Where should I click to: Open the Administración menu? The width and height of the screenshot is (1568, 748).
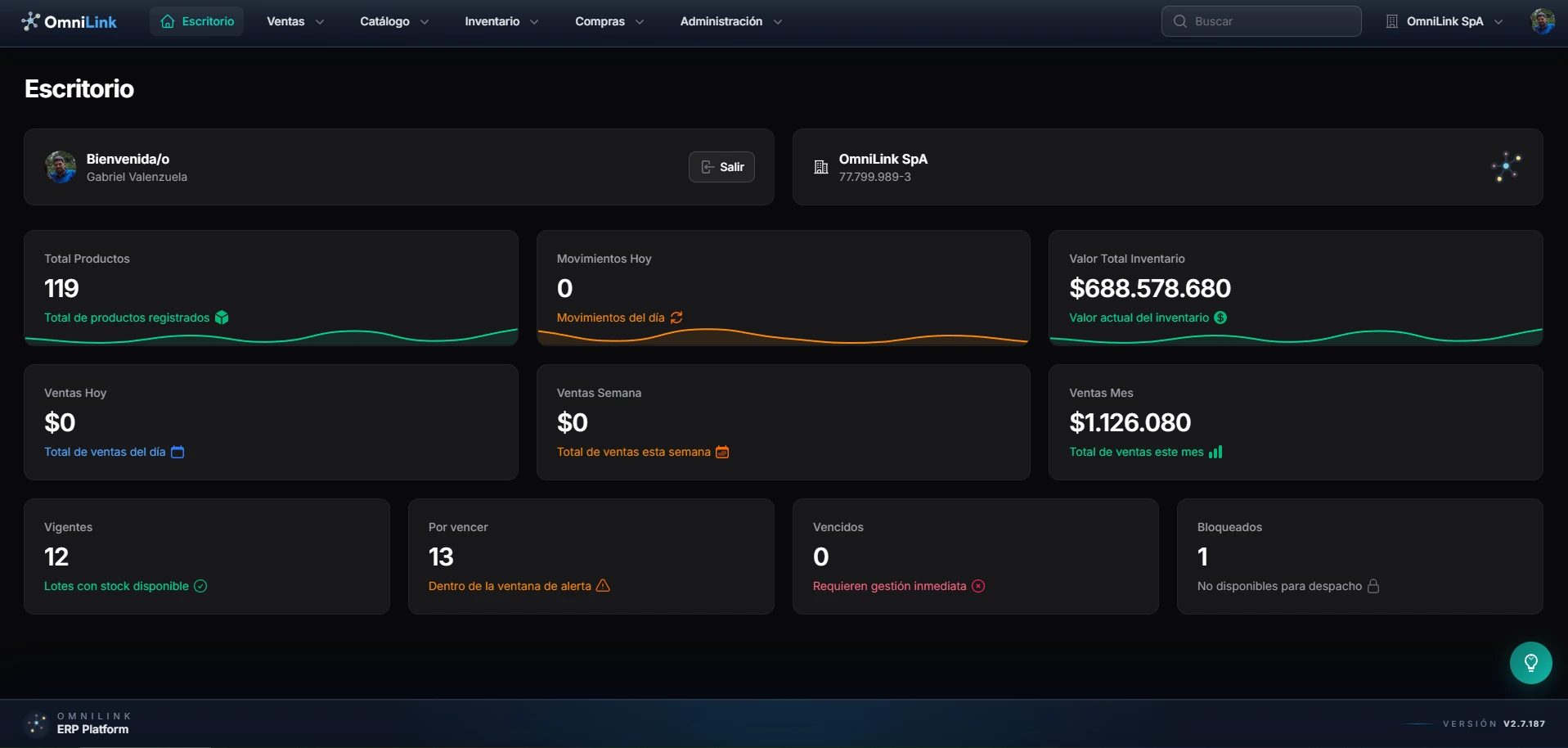731,21
